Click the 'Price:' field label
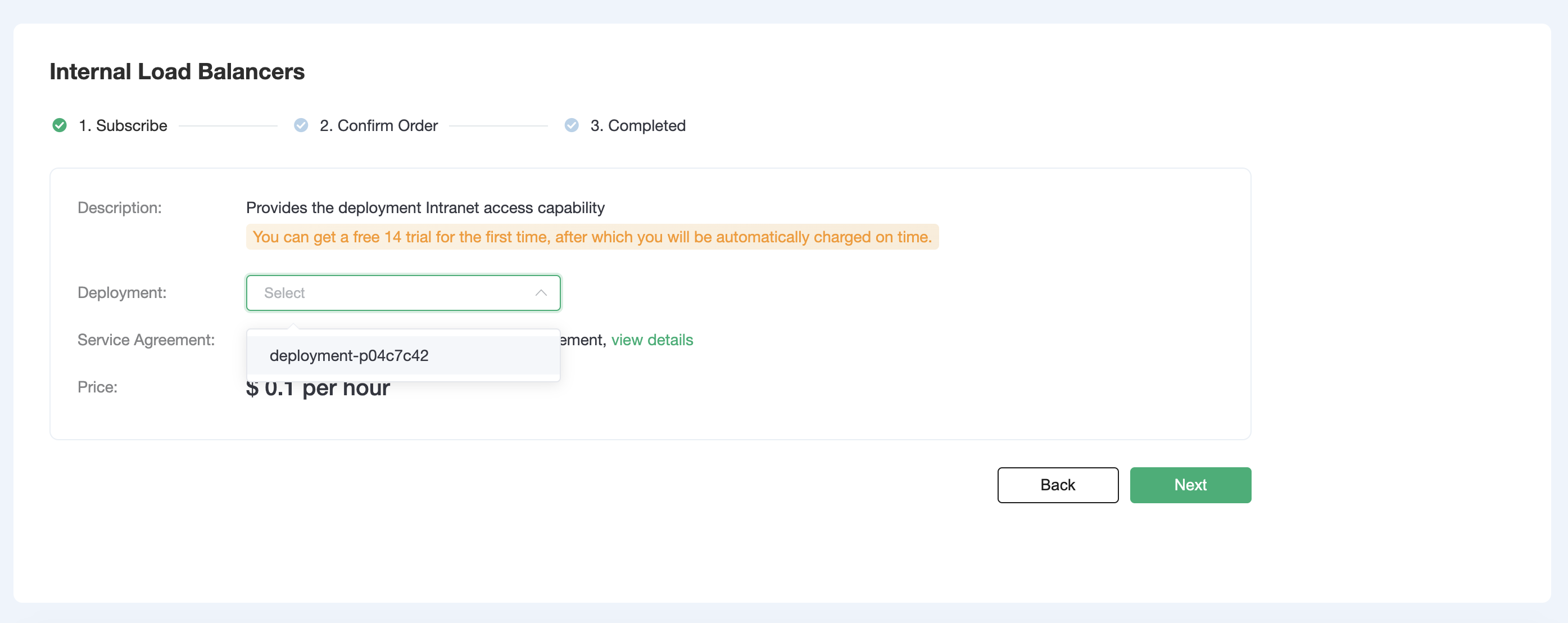Screen dimensions: 1568x623 97,387
